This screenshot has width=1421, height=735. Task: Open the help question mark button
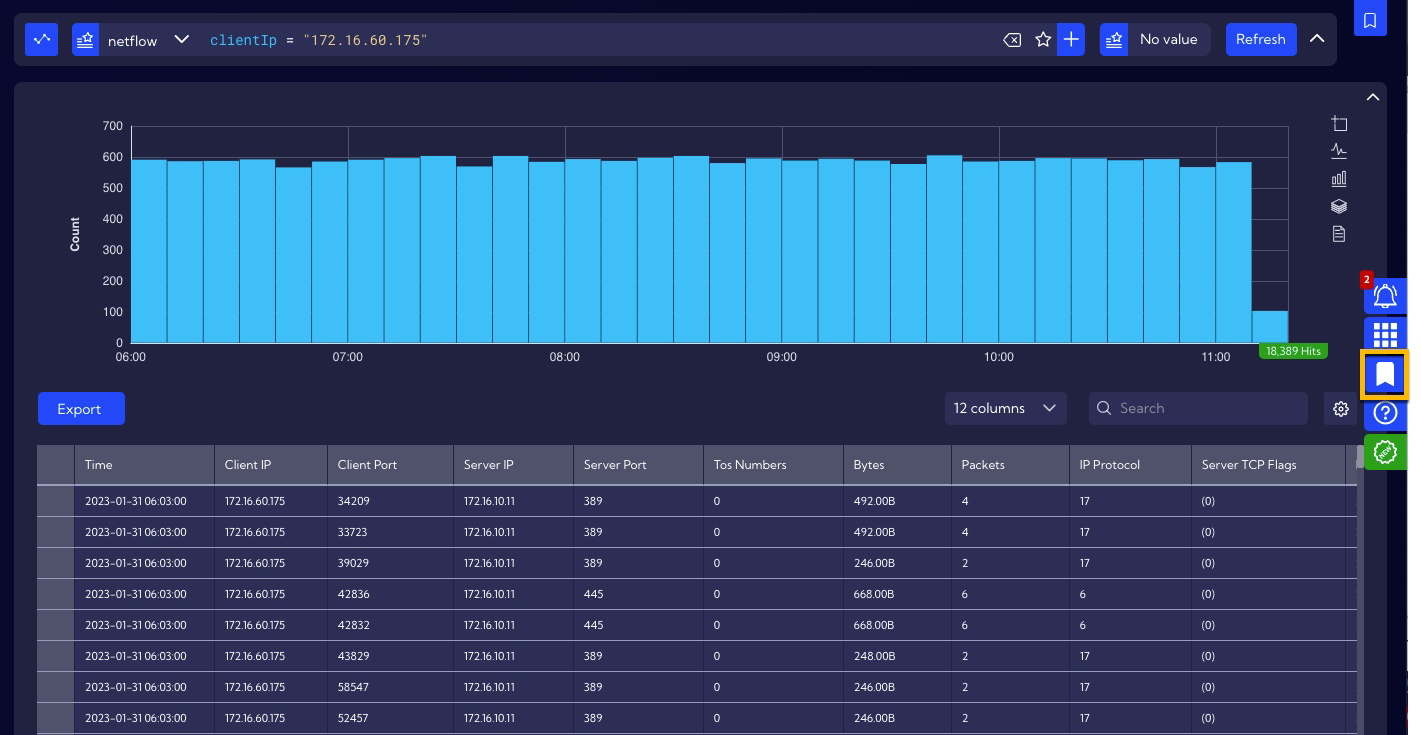(1385, 413)
